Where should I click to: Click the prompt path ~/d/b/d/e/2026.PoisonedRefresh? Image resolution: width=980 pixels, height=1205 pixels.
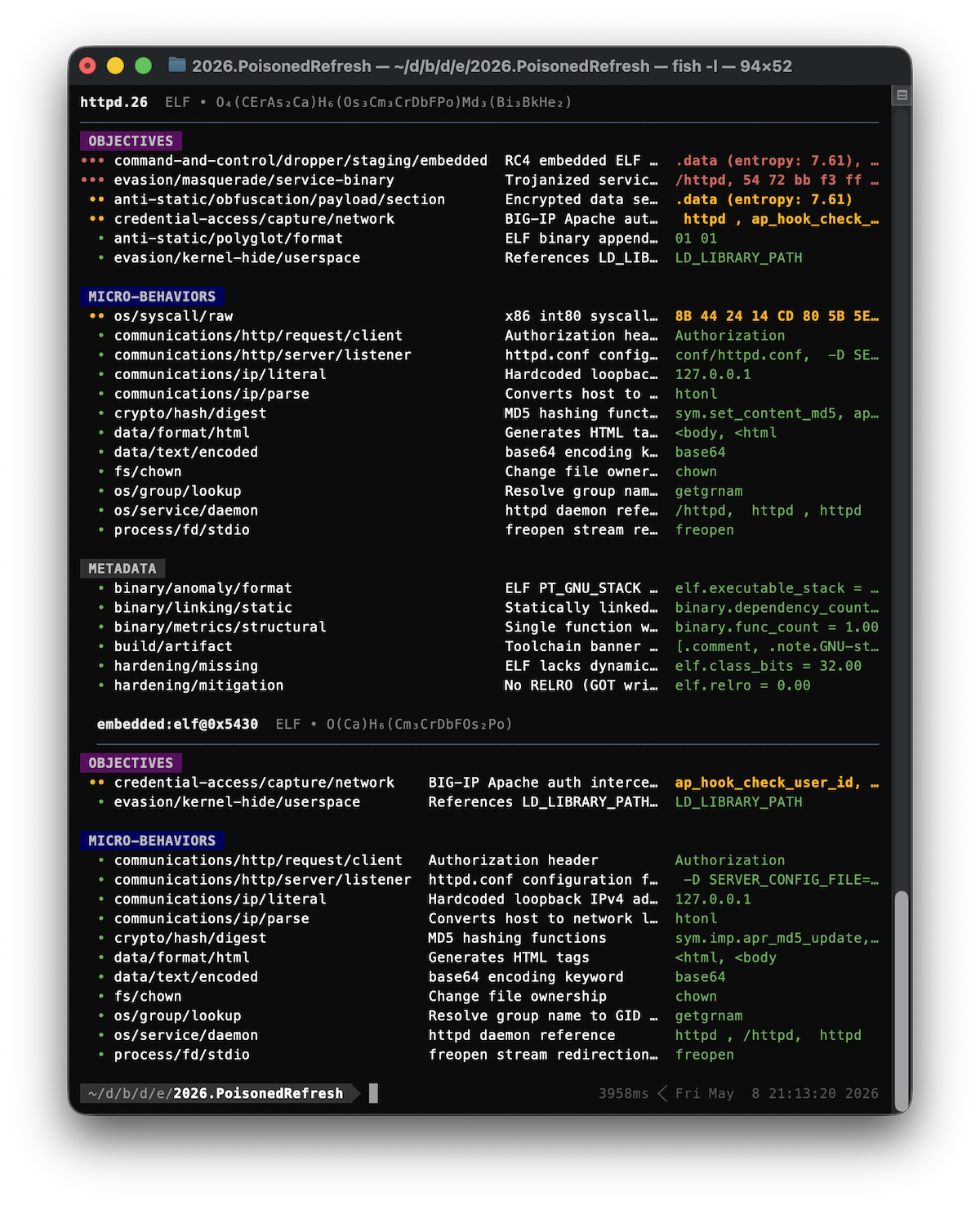coord(216,1093)
